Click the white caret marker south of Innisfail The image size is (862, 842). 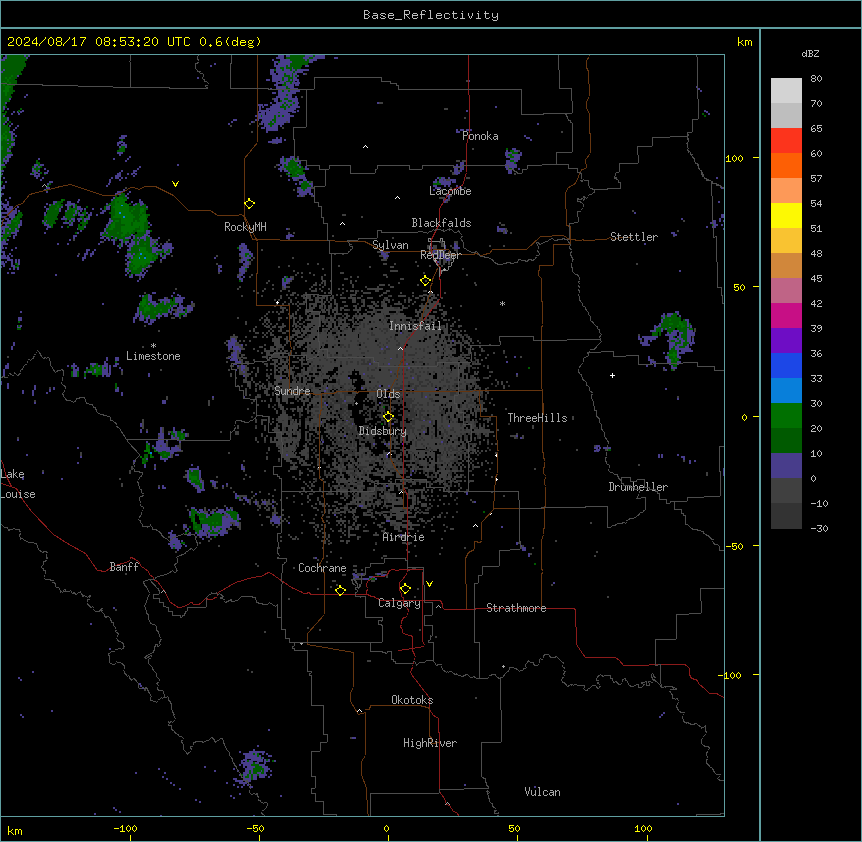(x=400, y=348)
